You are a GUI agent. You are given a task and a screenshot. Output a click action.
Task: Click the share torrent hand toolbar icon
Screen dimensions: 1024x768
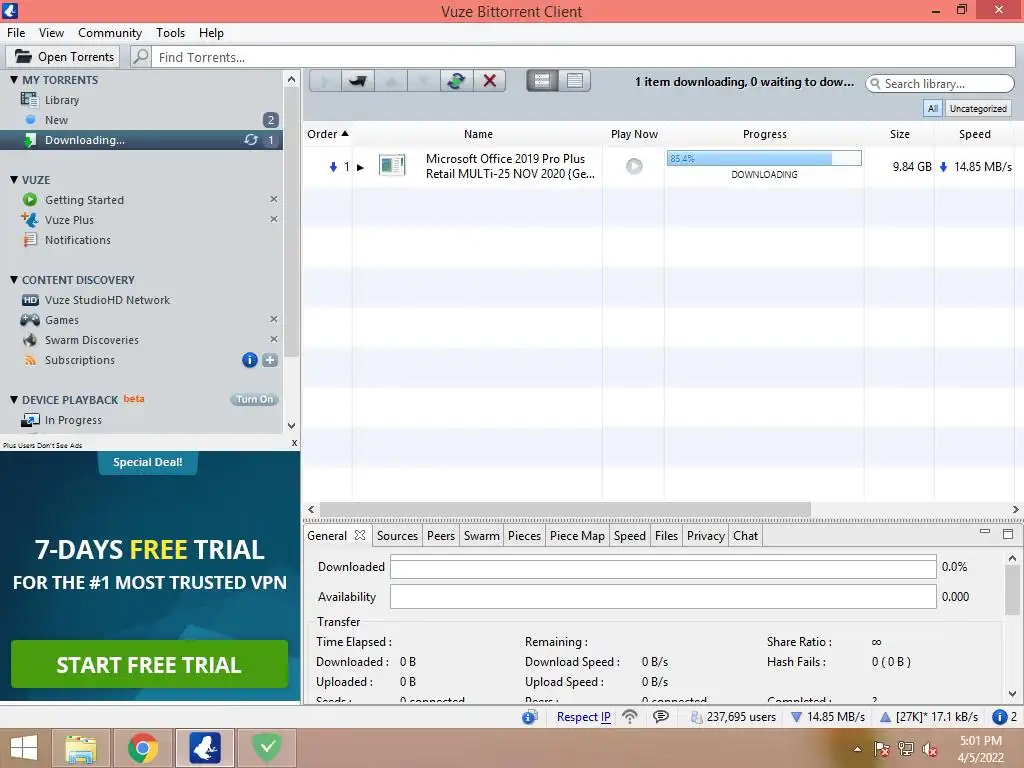pos(358,81)
